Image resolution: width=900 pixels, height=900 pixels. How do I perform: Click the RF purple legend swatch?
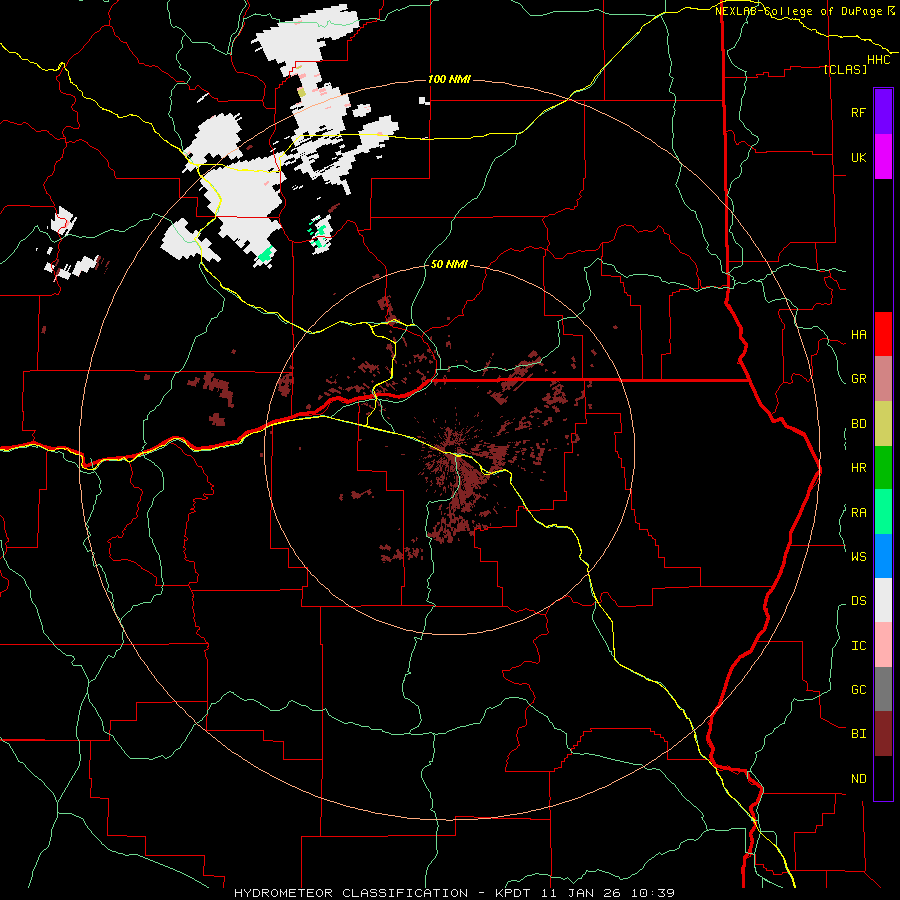(x=883, y=112)
